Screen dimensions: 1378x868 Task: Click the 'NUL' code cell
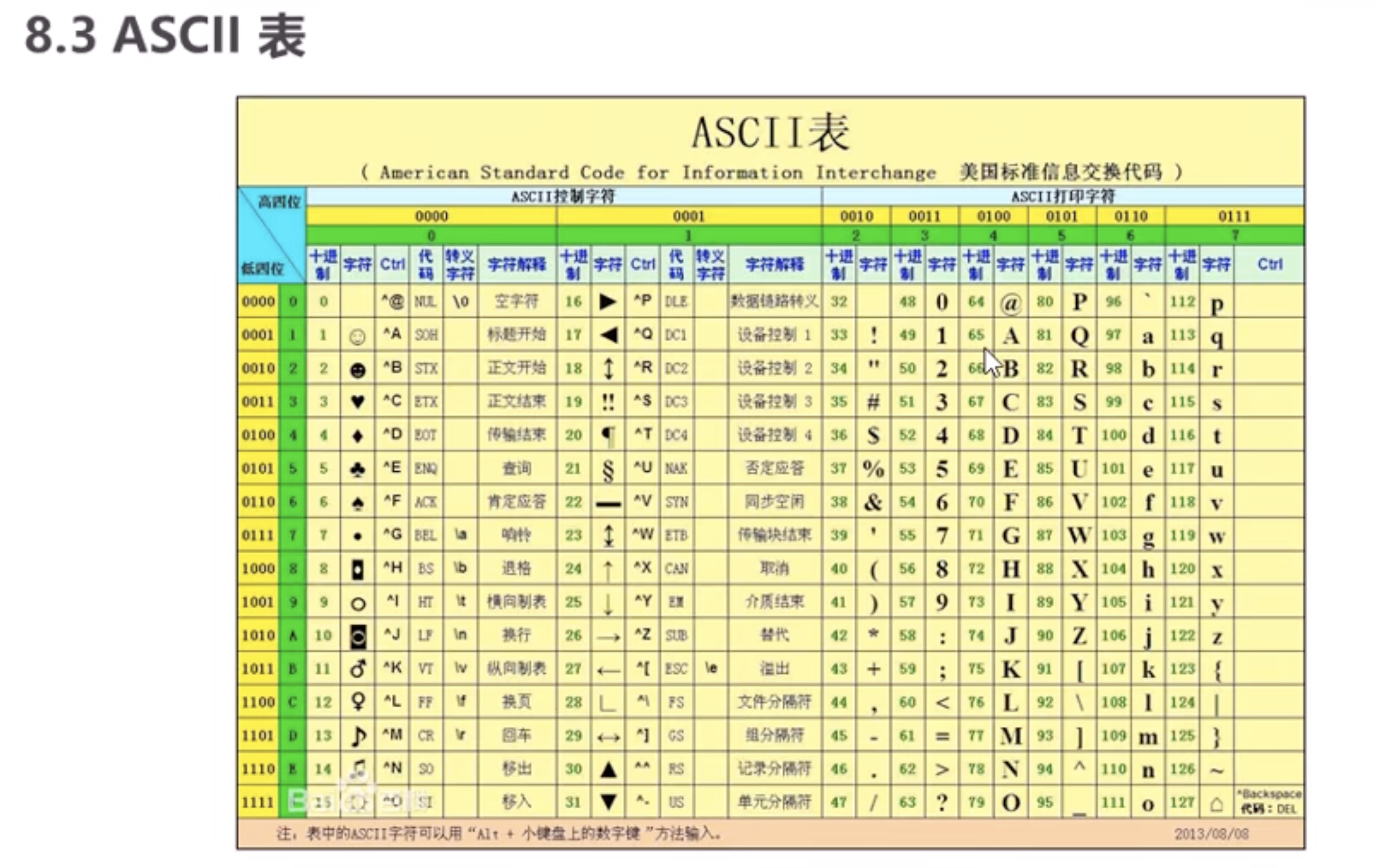[x=425, y=301]
